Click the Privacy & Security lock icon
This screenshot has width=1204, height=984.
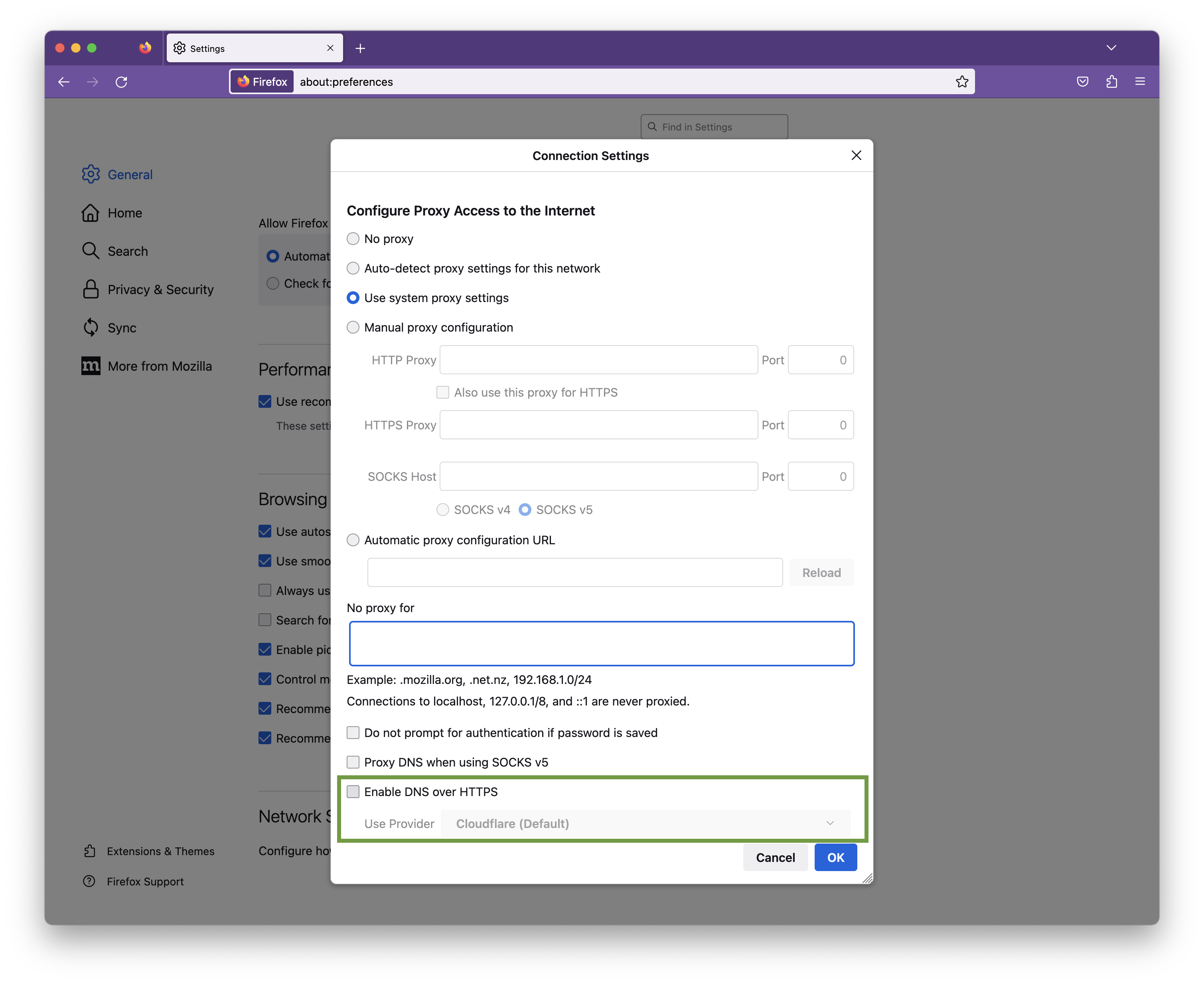(x=91, y=289)
